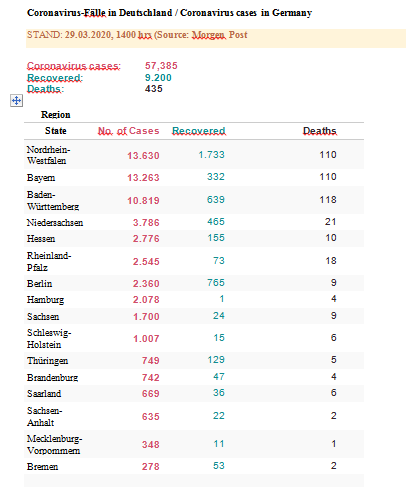Select the Region header cell
The image size is (413, 487).
56,115
